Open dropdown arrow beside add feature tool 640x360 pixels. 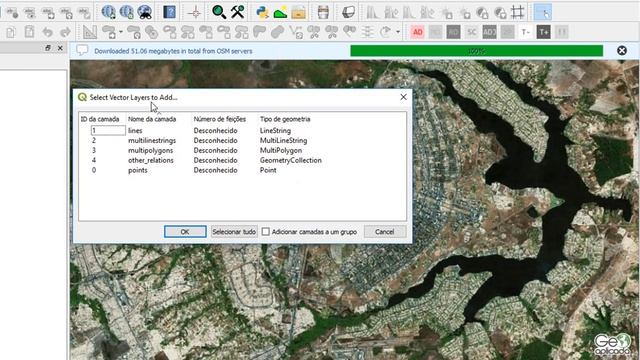[x=120, y=32]
